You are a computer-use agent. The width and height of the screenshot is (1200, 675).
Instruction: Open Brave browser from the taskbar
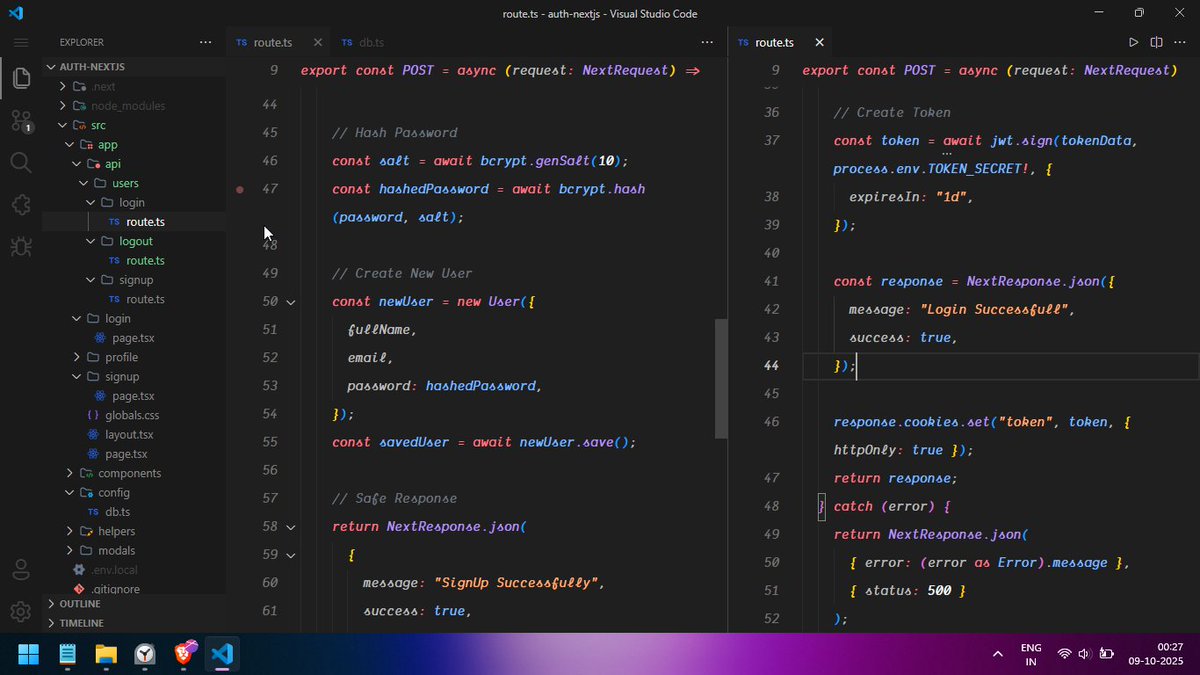click(x=184, y=655)
